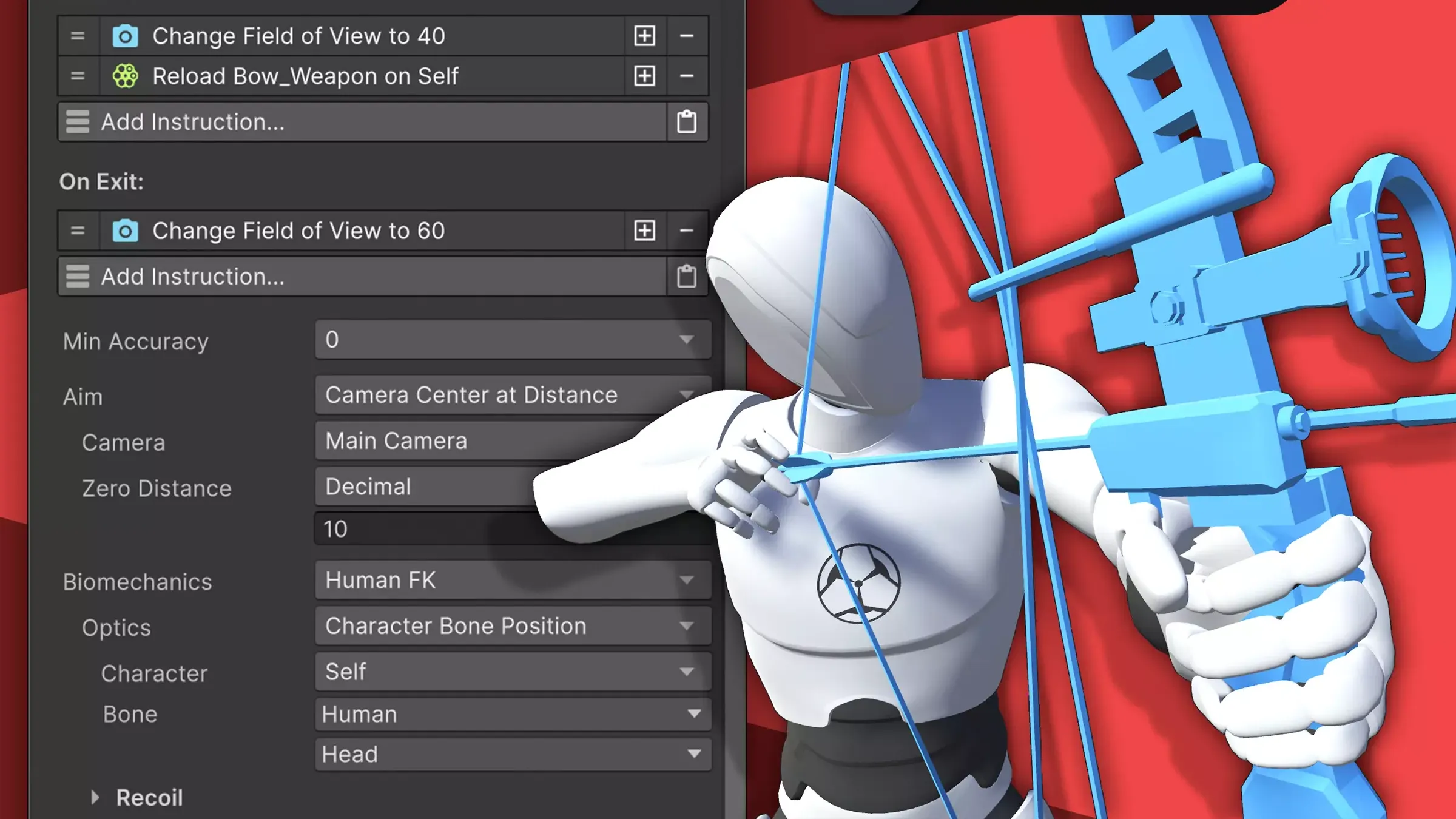Click the Min Accuracy label
1456x819 pixels.
point(136,342)
